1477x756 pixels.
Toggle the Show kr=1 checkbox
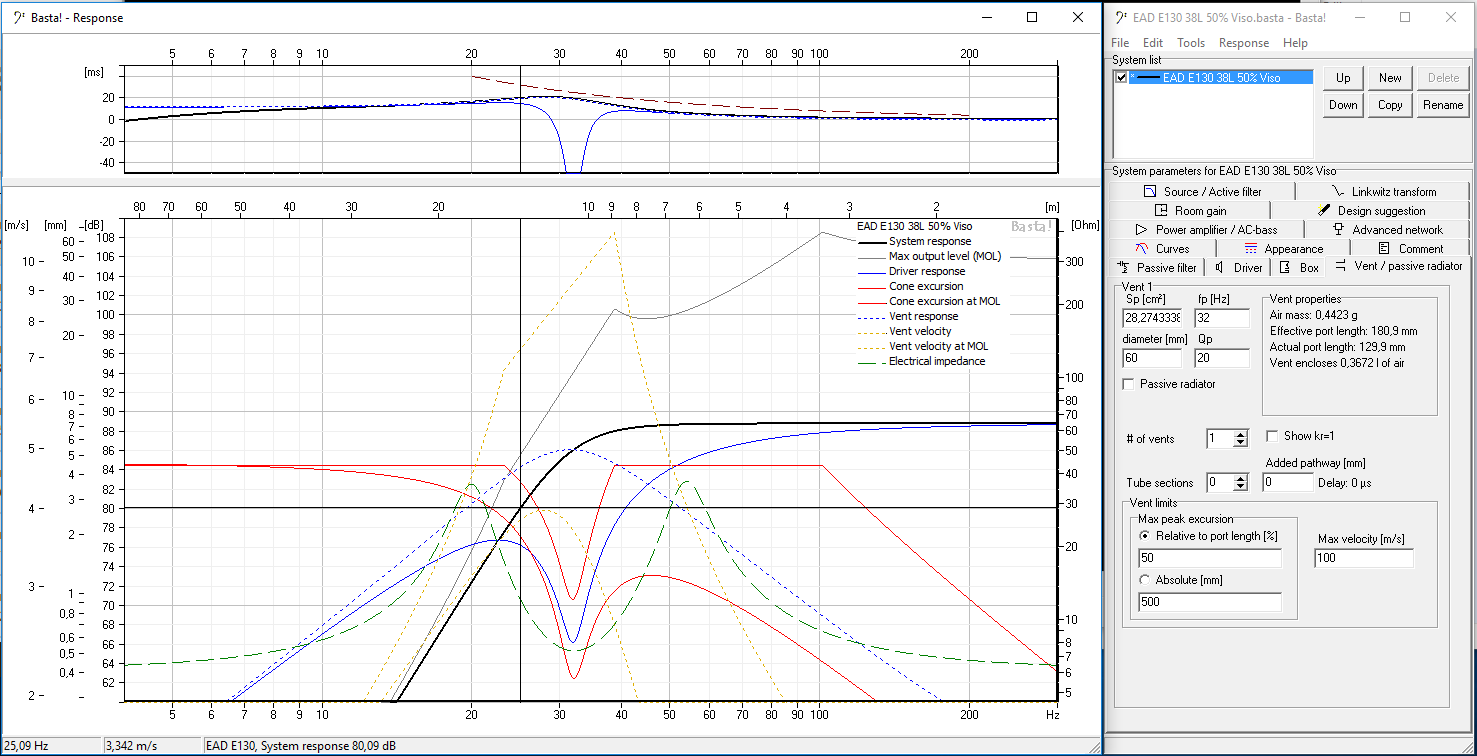1272,436
